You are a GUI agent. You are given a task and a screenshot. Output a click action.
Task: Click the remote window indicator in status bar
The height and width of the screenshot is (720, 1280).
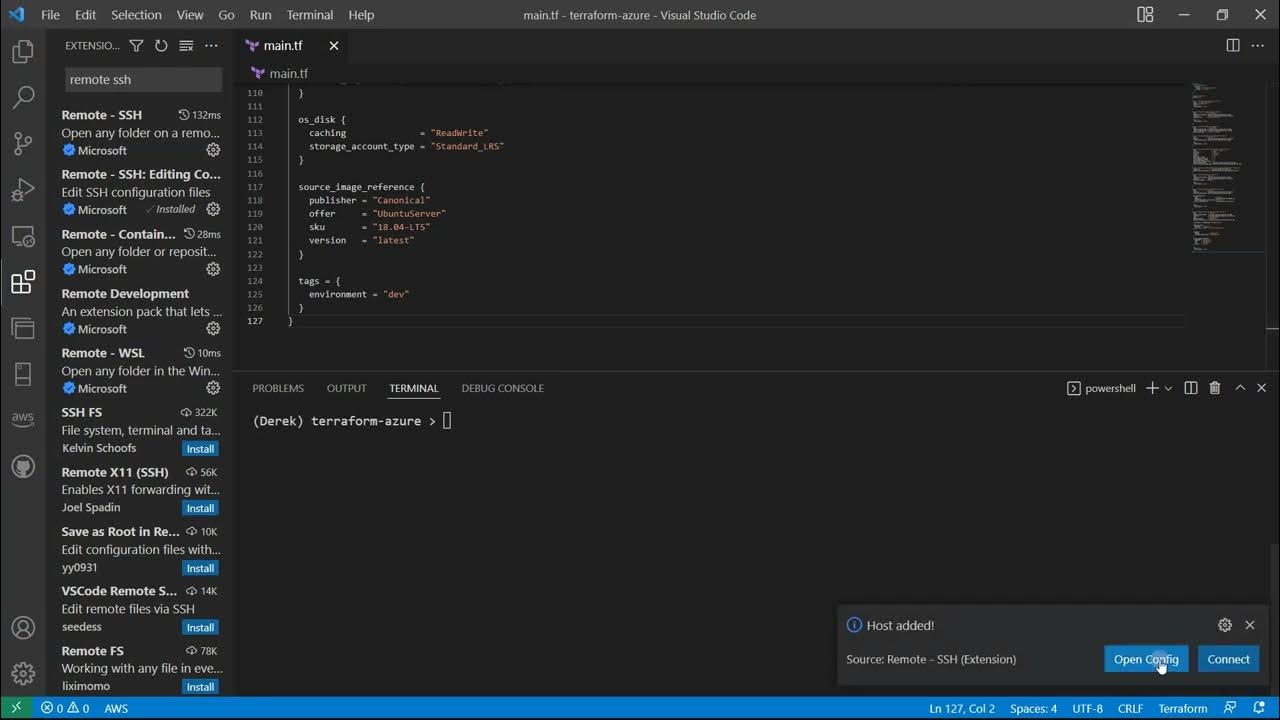(x=15, y=708)
